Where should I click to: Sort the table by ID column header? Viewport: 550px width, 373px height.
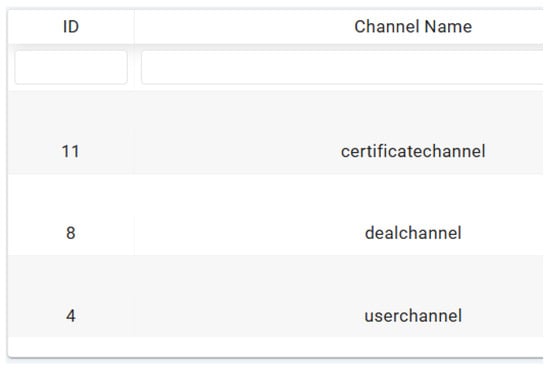[71, 27]
